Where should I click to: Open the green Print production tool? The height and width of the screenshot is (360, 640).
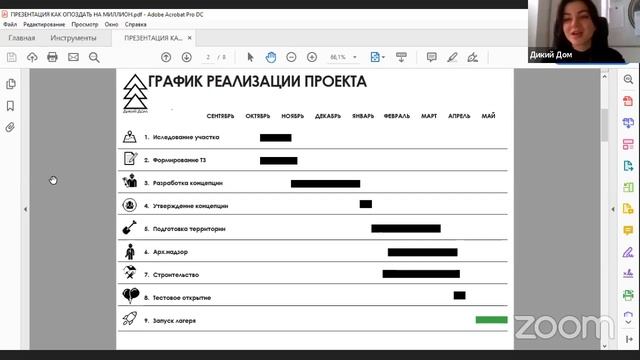click(x=628, y=295)
